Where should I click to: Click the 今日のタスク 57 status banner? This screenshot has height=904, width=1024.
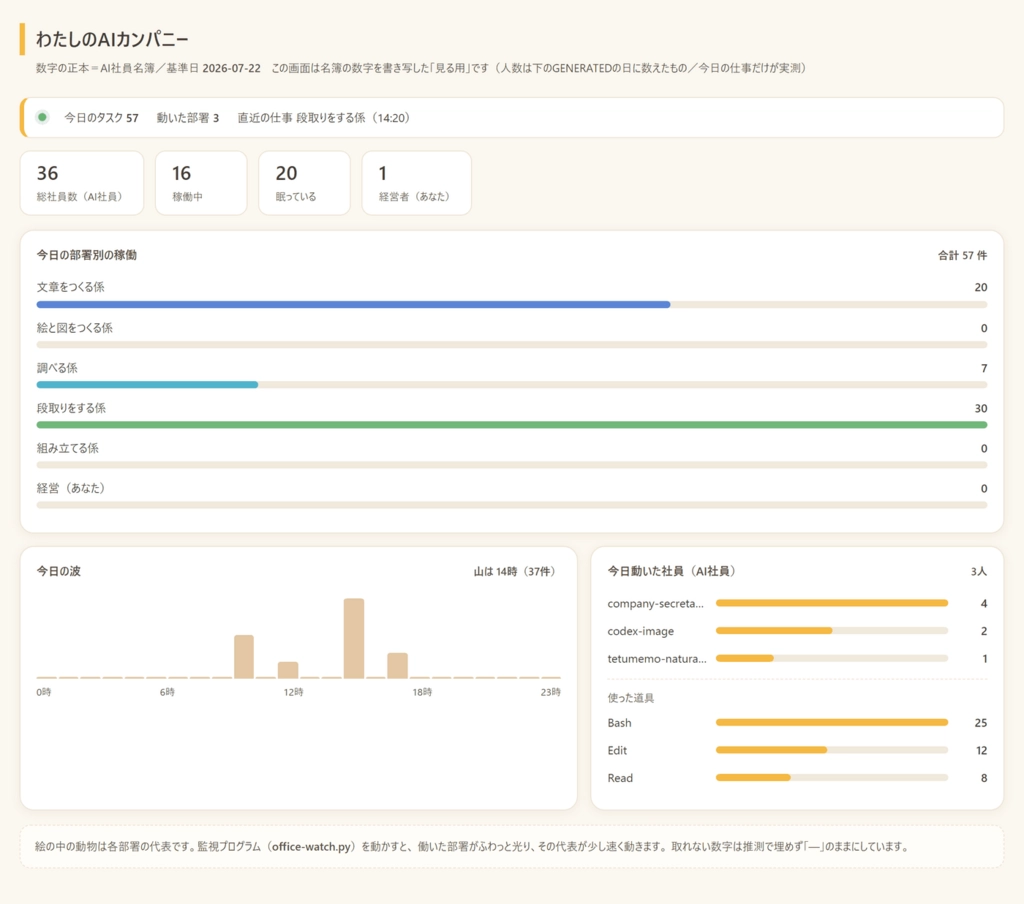[x=512, y=118]
